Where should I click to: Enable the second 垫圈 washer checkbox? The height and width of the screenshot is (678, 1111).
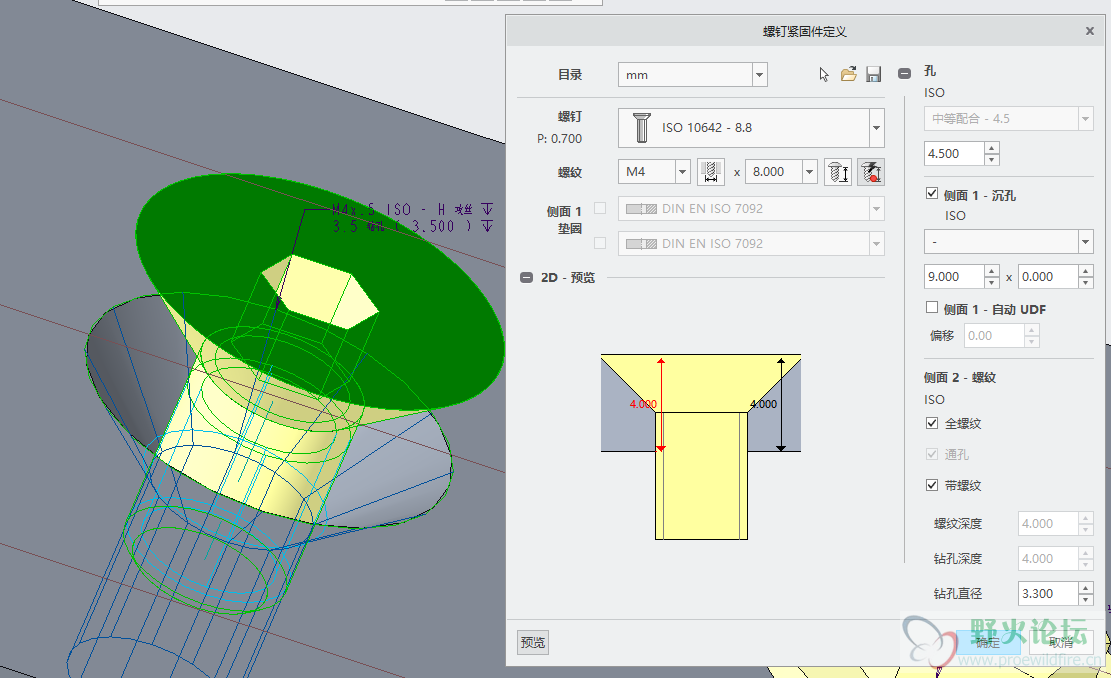pyautogui.click(x=600, y=243)
